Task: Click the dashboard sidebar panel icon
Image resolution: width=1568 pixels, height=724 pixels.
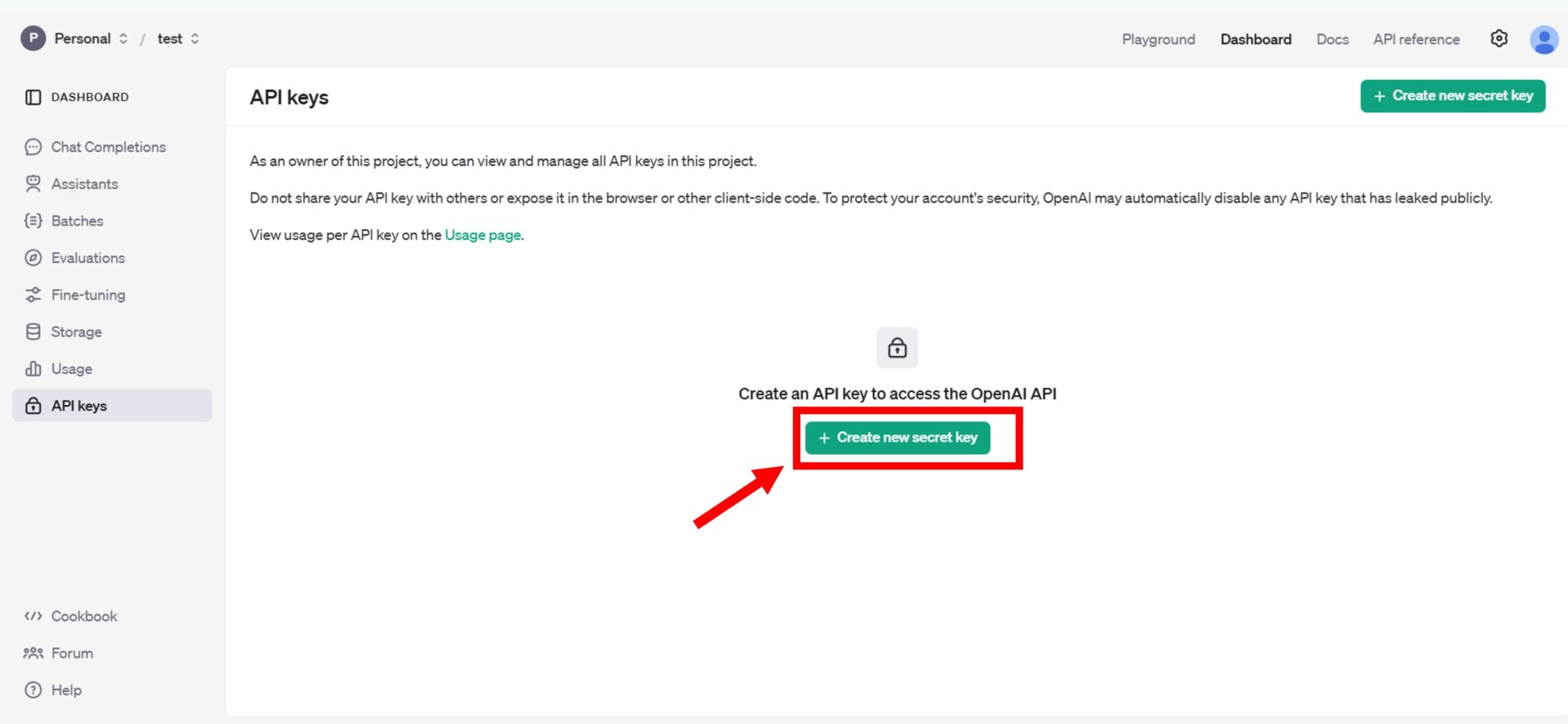Action: click(33, 97)
